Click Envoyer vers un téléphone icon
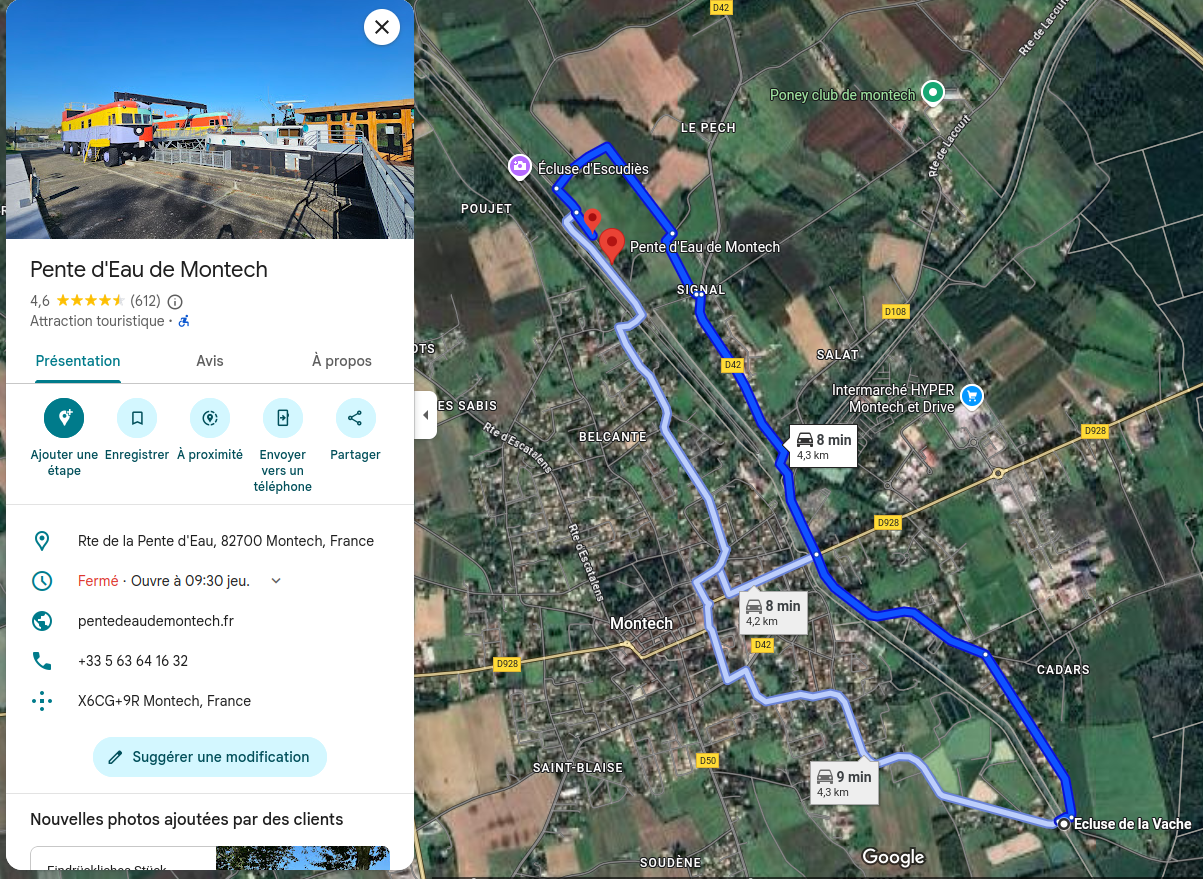 tap(283, 418)
